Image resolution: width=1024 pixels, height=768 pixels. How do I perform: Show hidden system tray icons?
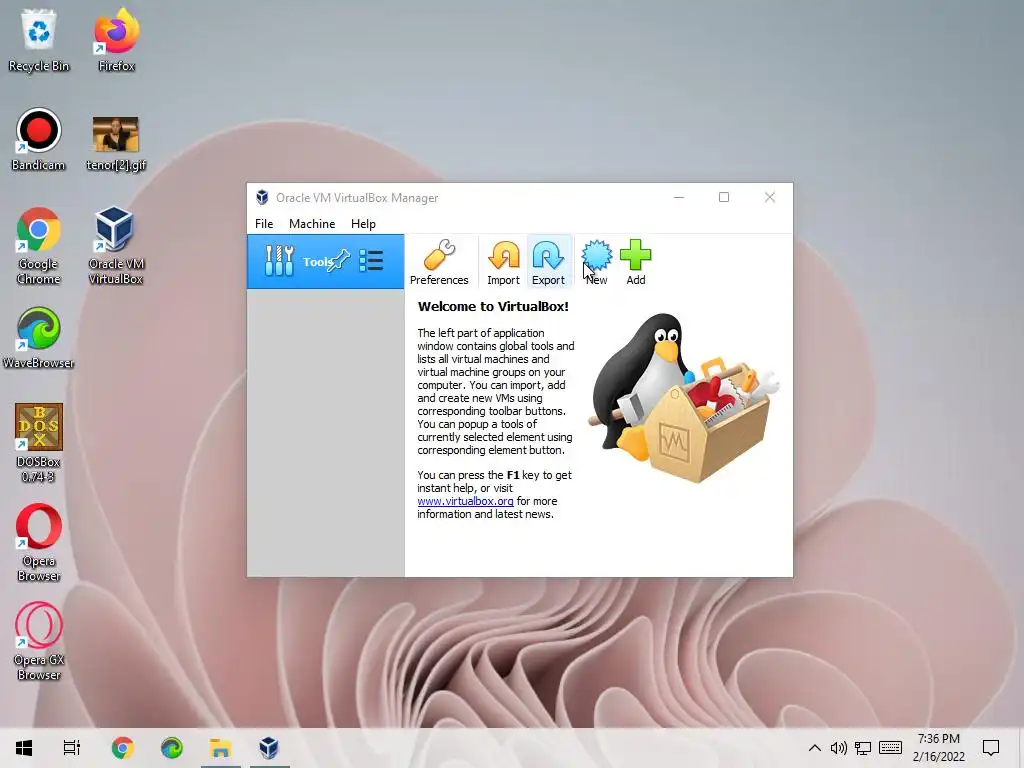click(814, 748)
